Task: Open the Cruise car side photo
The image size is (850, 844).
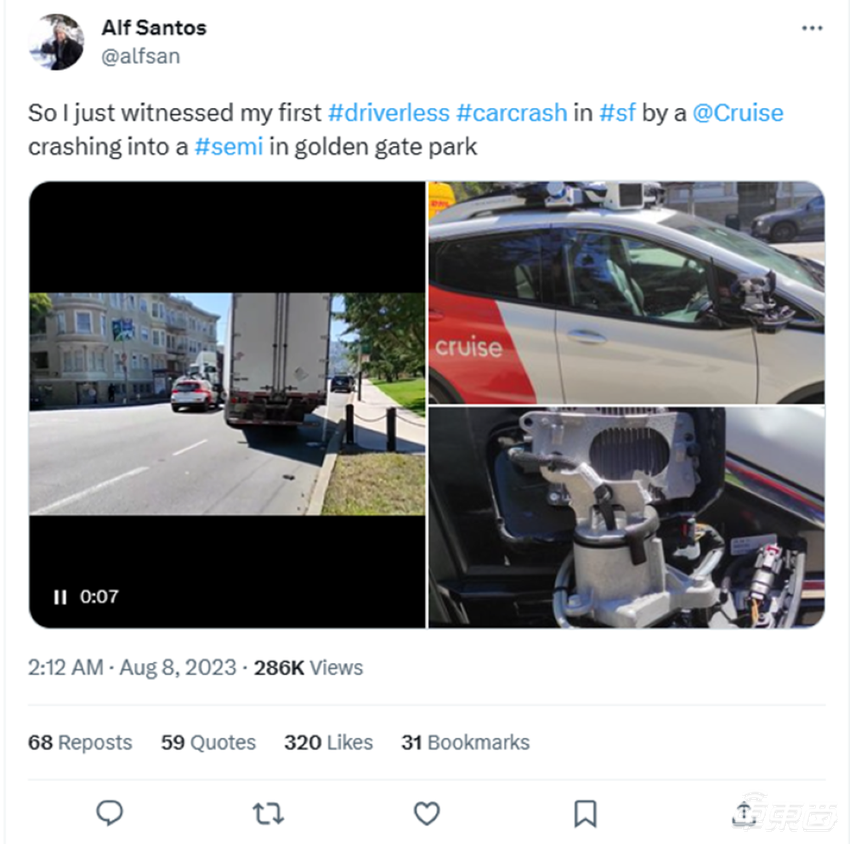Action: coord(626,292)
